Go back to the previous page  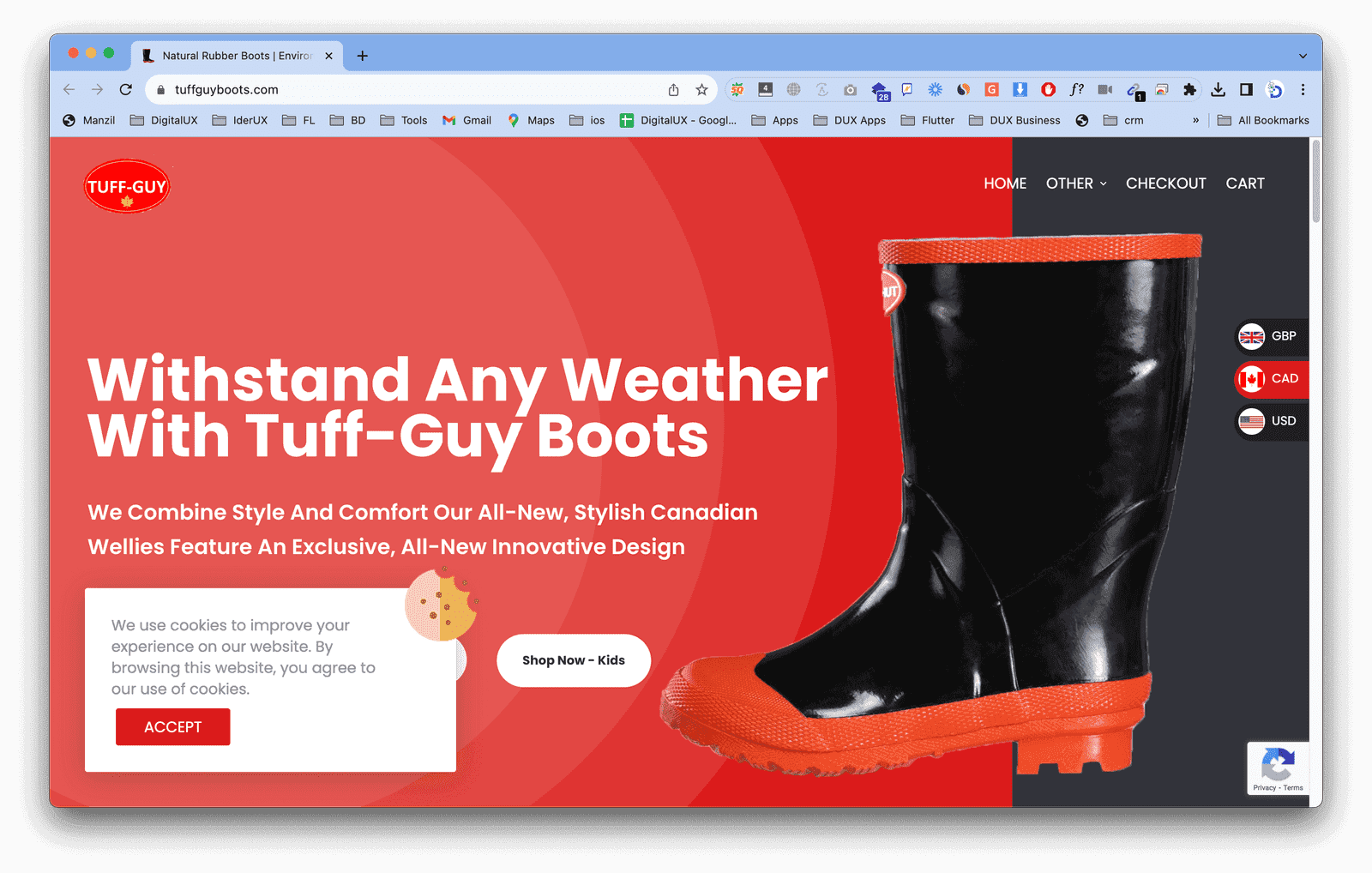point(69,89)
